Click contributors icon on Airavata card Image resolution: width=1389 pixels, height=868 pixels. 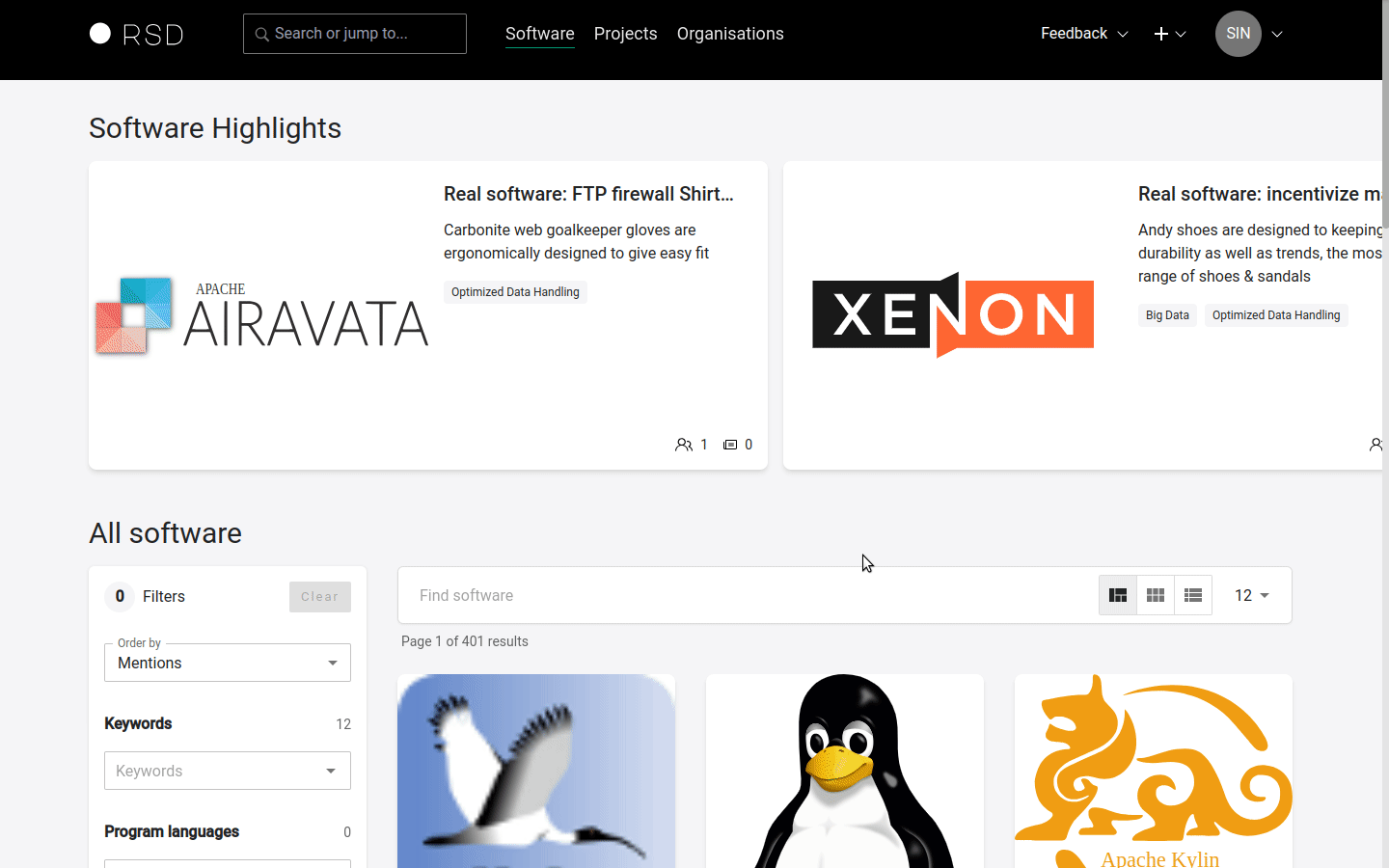click(x=684, y=445)
